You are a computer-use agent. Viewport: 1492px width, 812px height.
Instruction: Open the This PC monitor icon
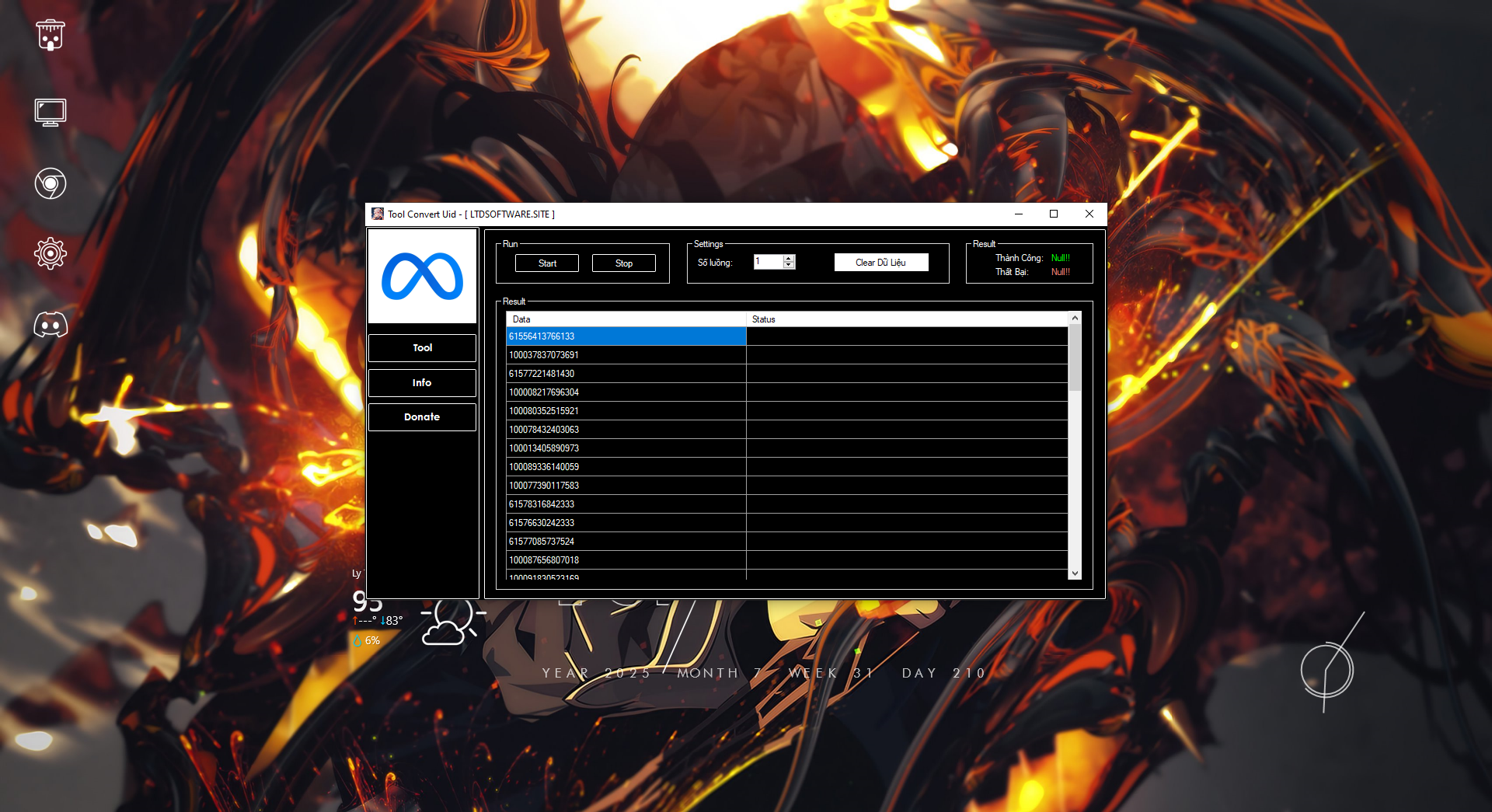pos(51,113)
